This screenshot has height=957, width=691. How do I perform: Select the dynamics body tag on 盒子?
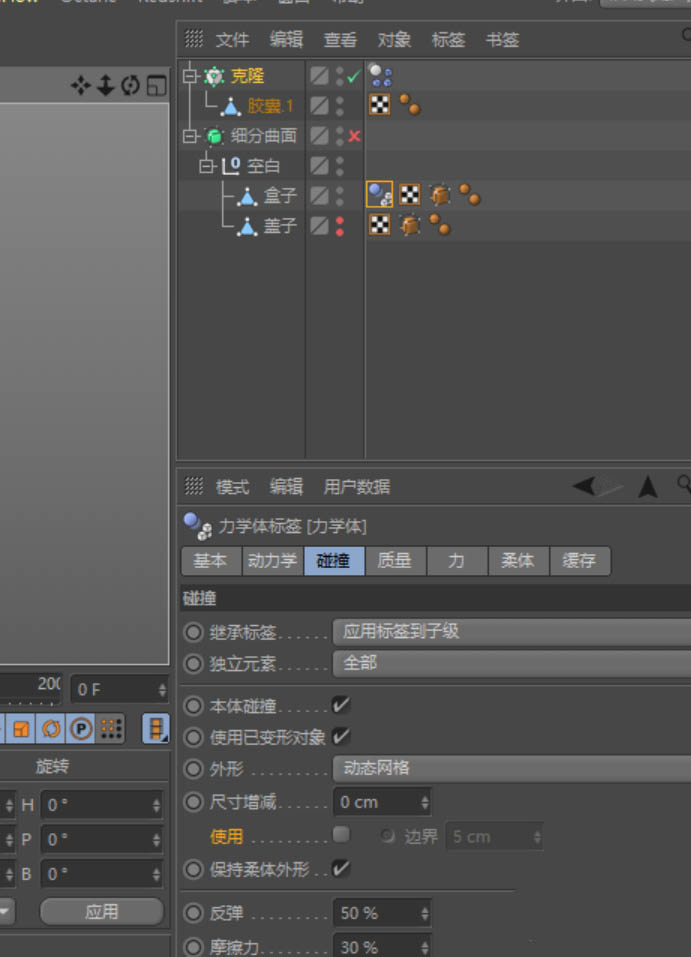coord(379,195)
